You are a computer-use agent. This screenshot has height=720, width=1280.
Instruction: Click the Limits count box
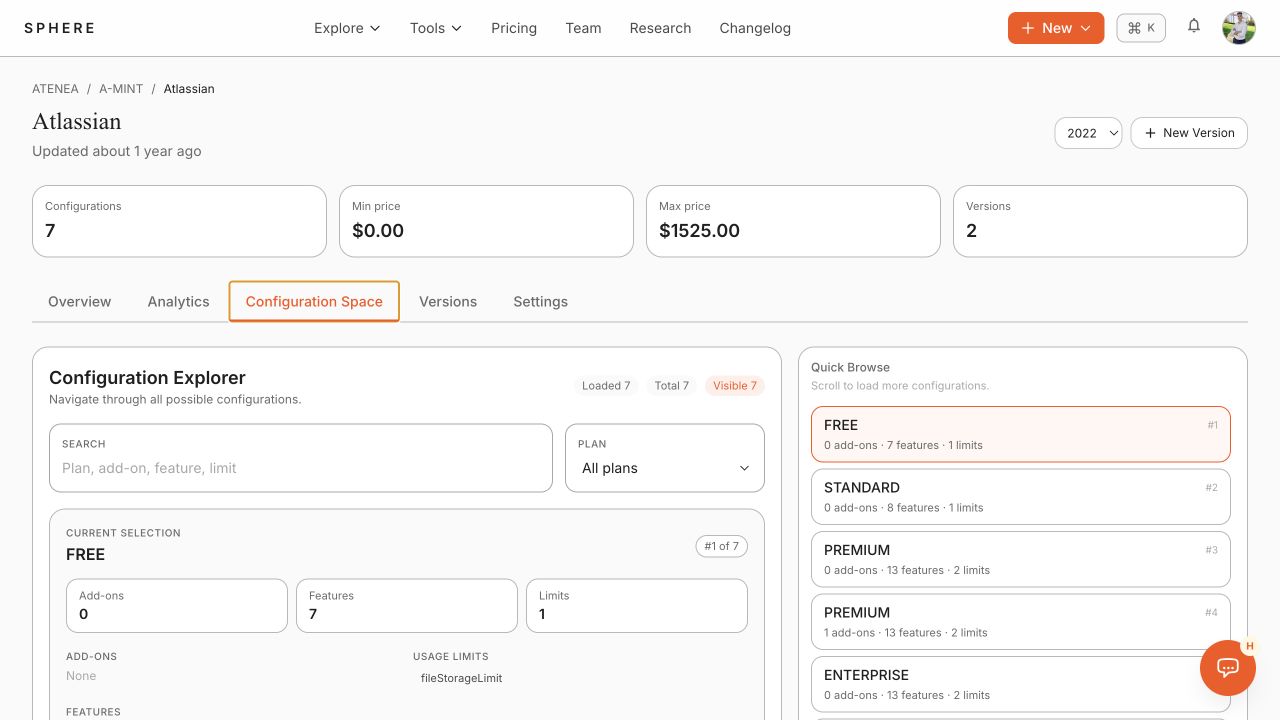637,606
